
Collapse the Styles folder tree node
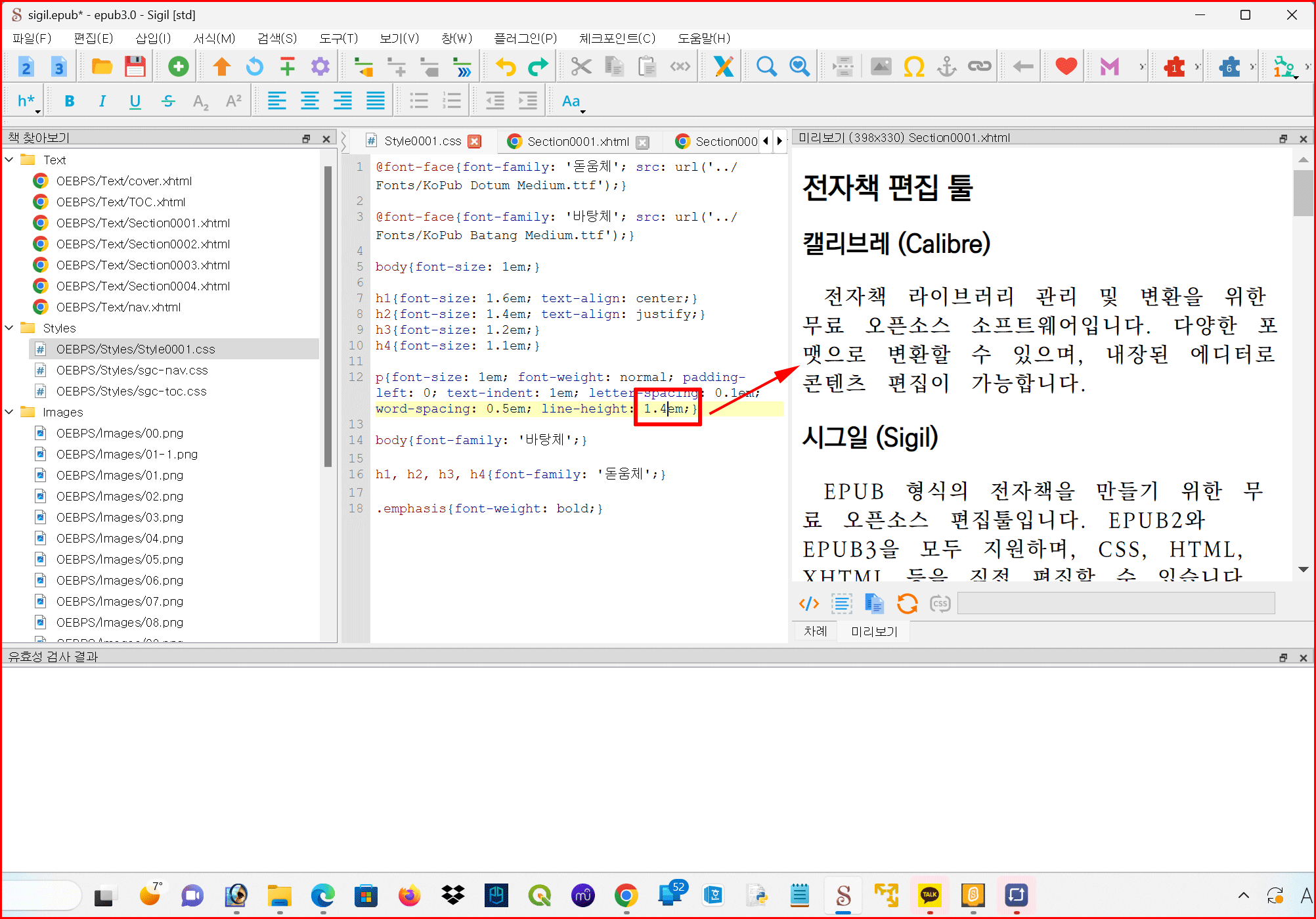[10, 328]
